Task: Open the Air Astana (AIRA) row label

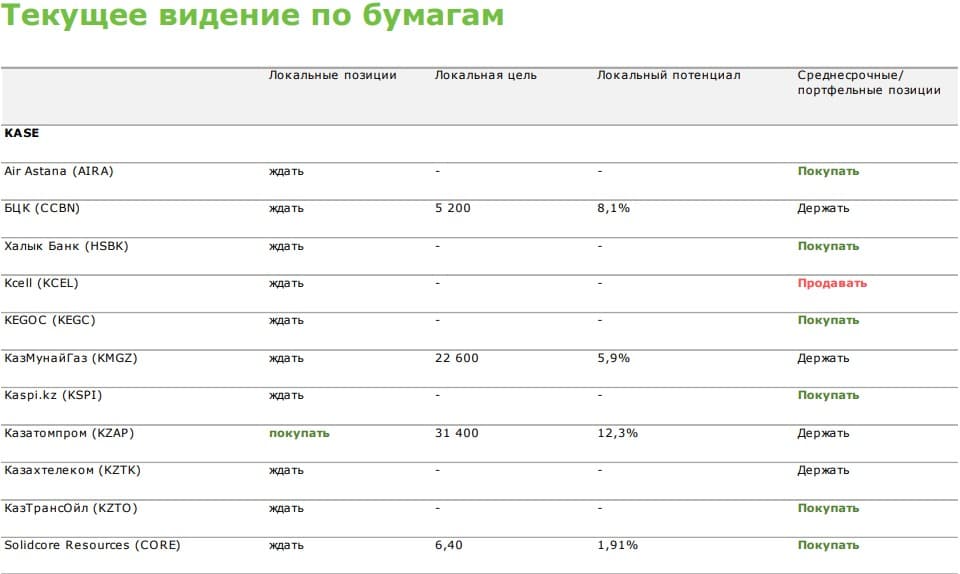Action: pos(59,171)
